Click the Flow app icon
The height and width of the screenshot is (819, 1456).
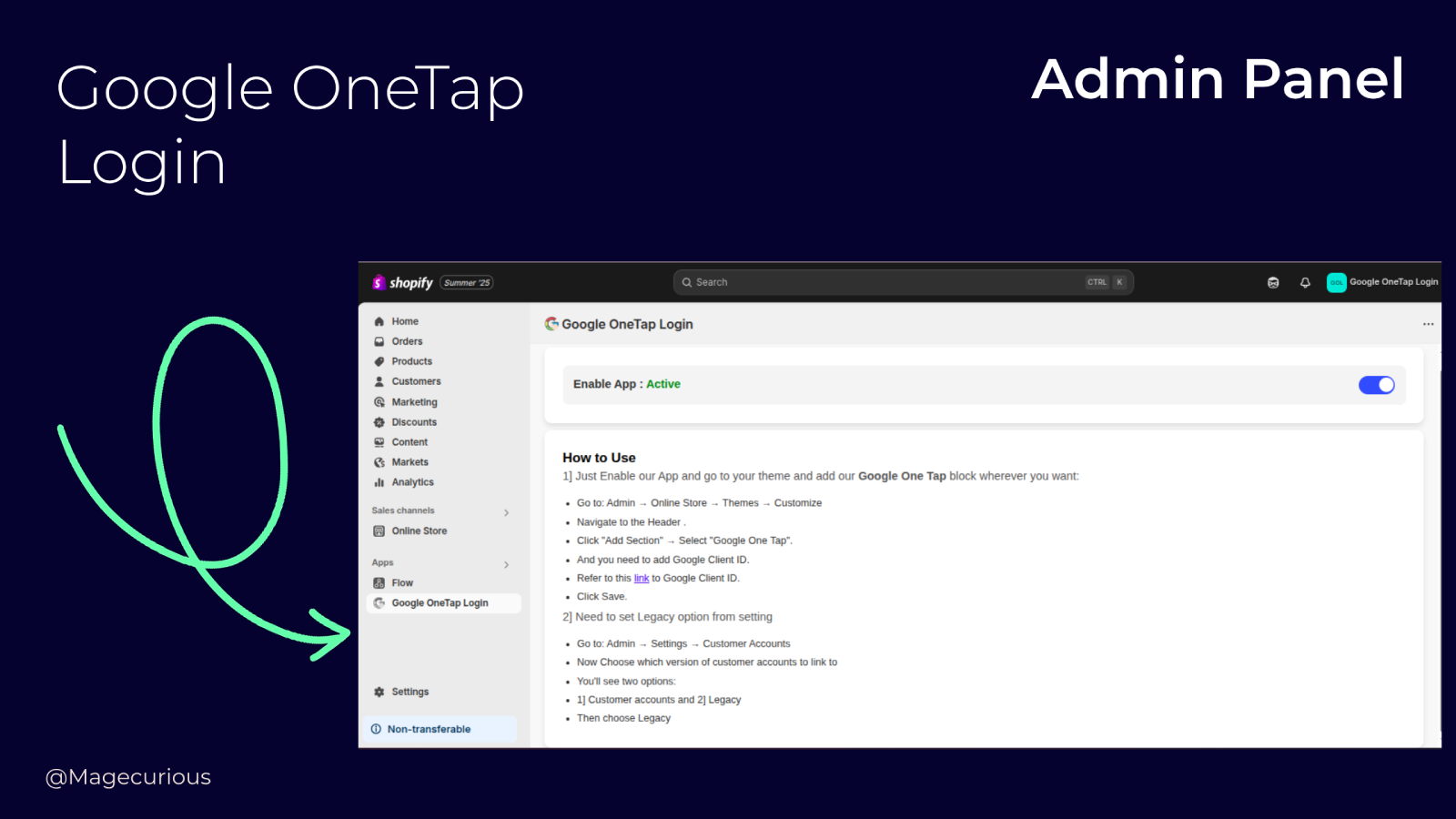pos(379,582)
